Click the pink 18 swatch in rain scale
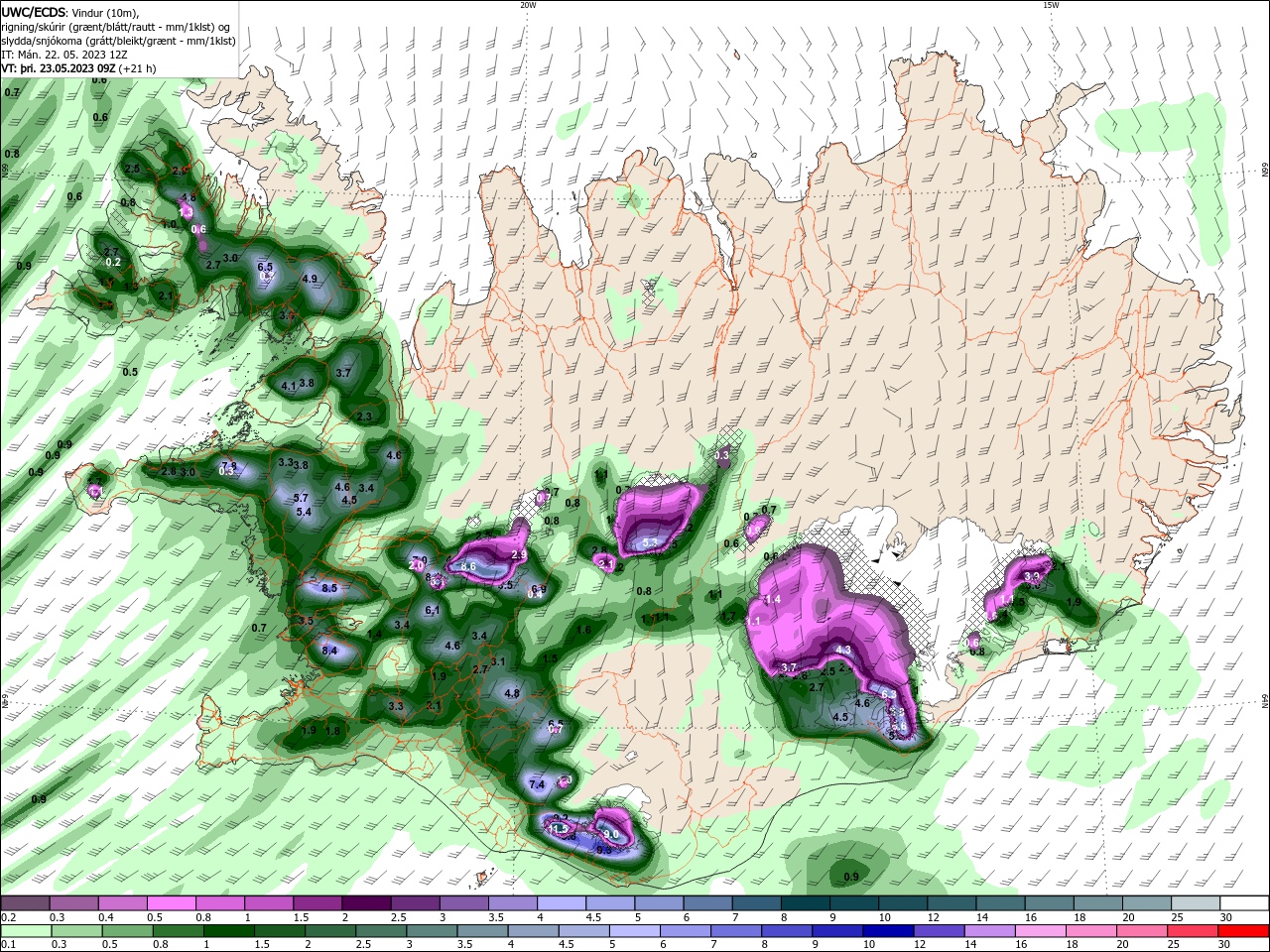Image resolution: width=1270 pixels, height=952 pixels. click(x=1091, y=931)
